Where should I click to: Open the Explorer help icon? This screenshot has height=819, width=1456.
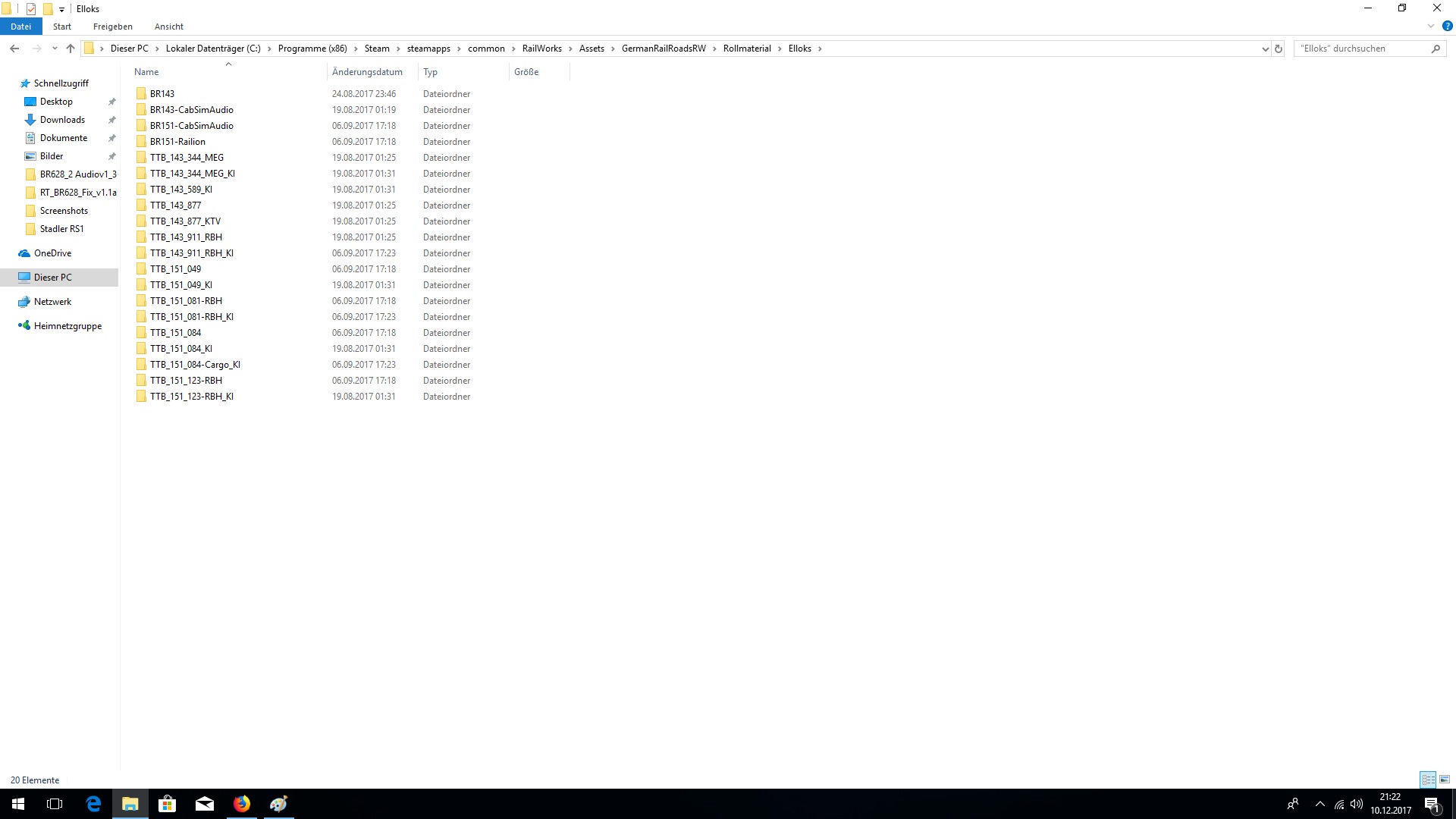pos(1447,26)
